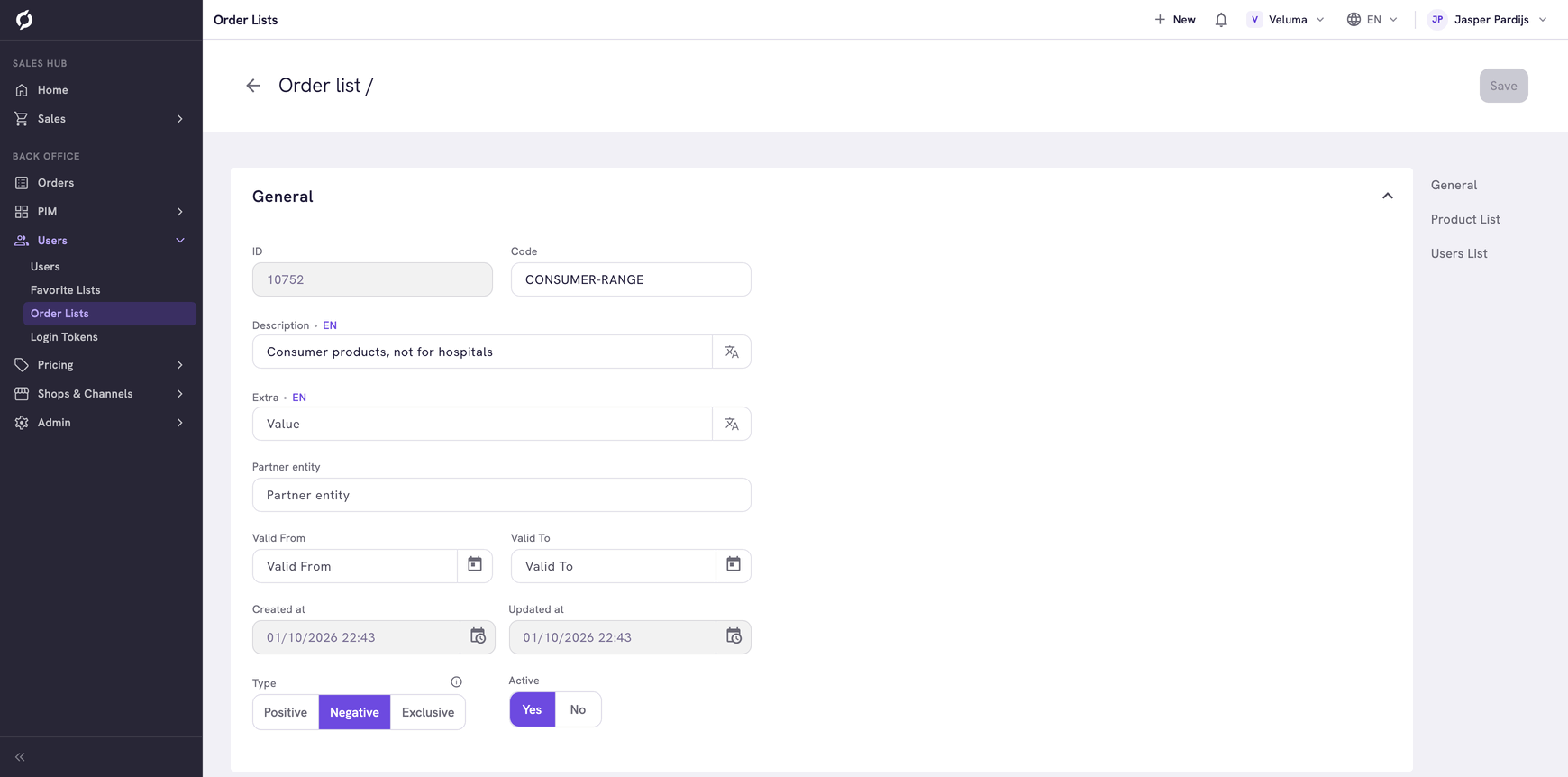This screenshot has width=1568, height=777.
Task: Click the Save button
Action: coord(1503,86)
